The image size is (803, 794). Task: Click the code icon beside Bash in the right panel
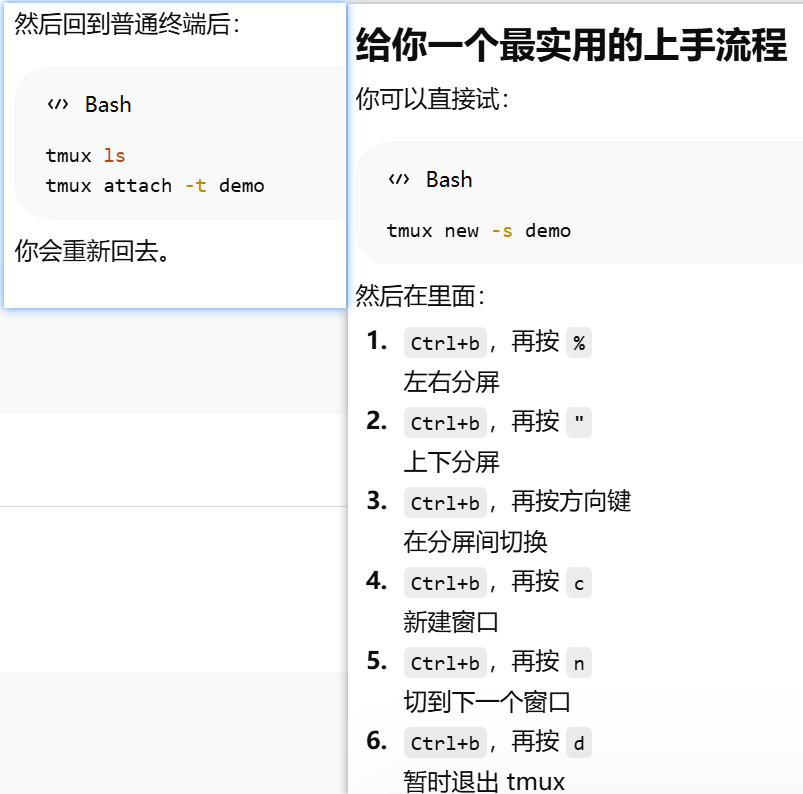click(398, 179)
